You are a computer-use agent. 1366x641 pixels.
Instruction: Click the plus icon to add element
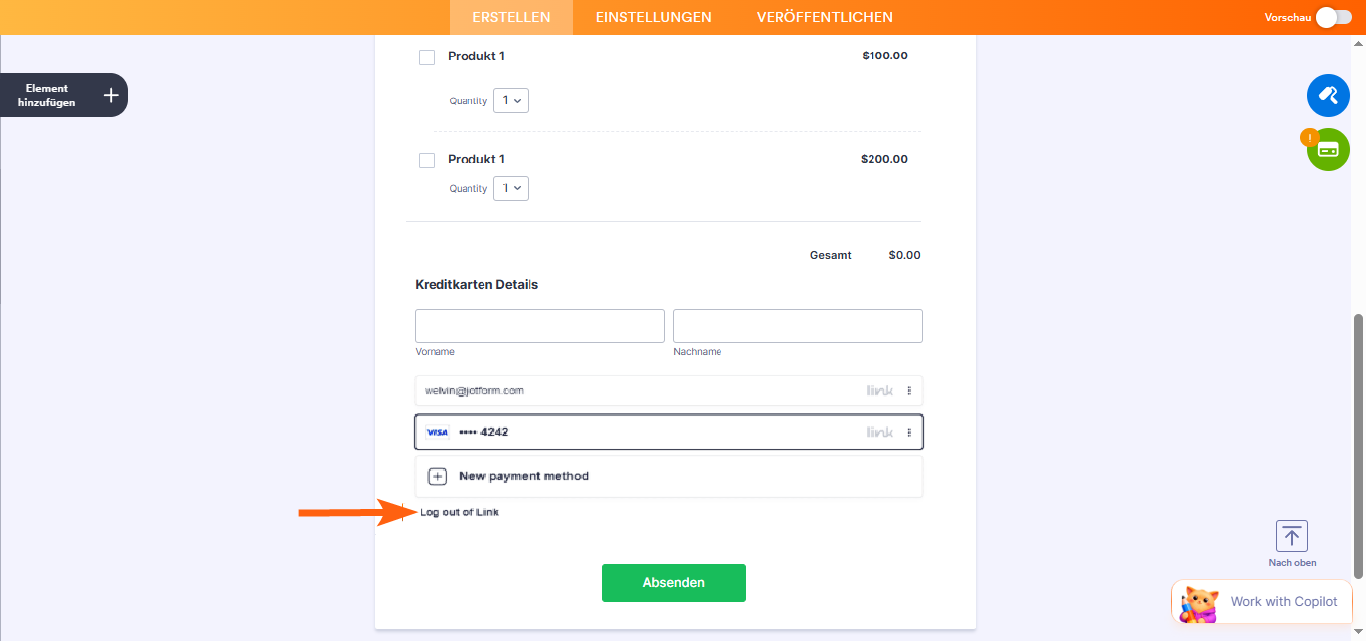tap(111, 95)
